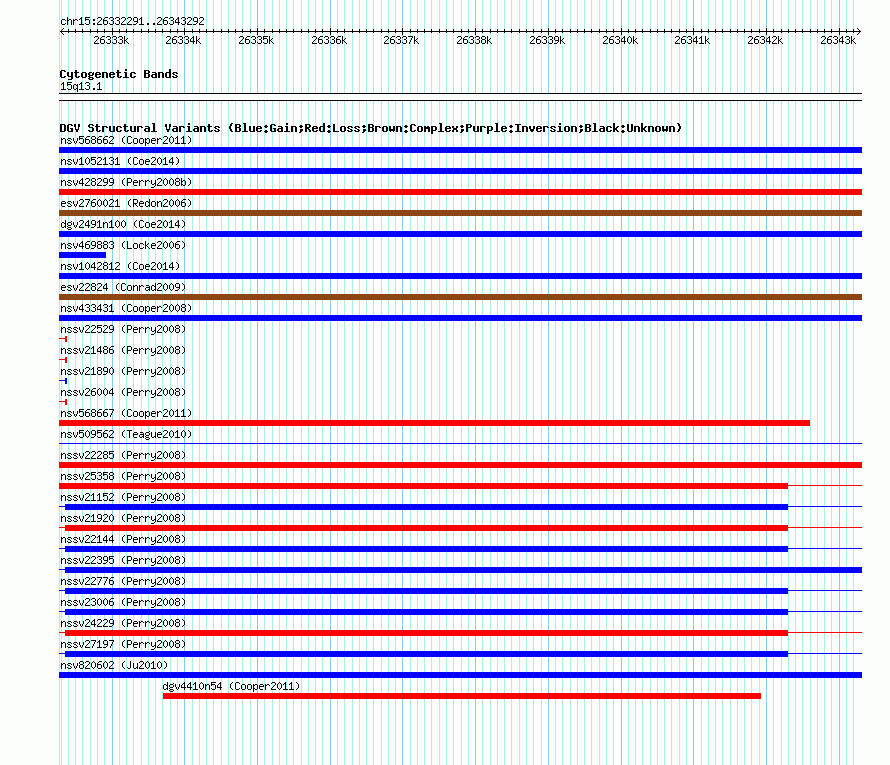The image size is (890, 765).
Task: Open nssv22144 (Perry2008) label
Action: [123, 539]
